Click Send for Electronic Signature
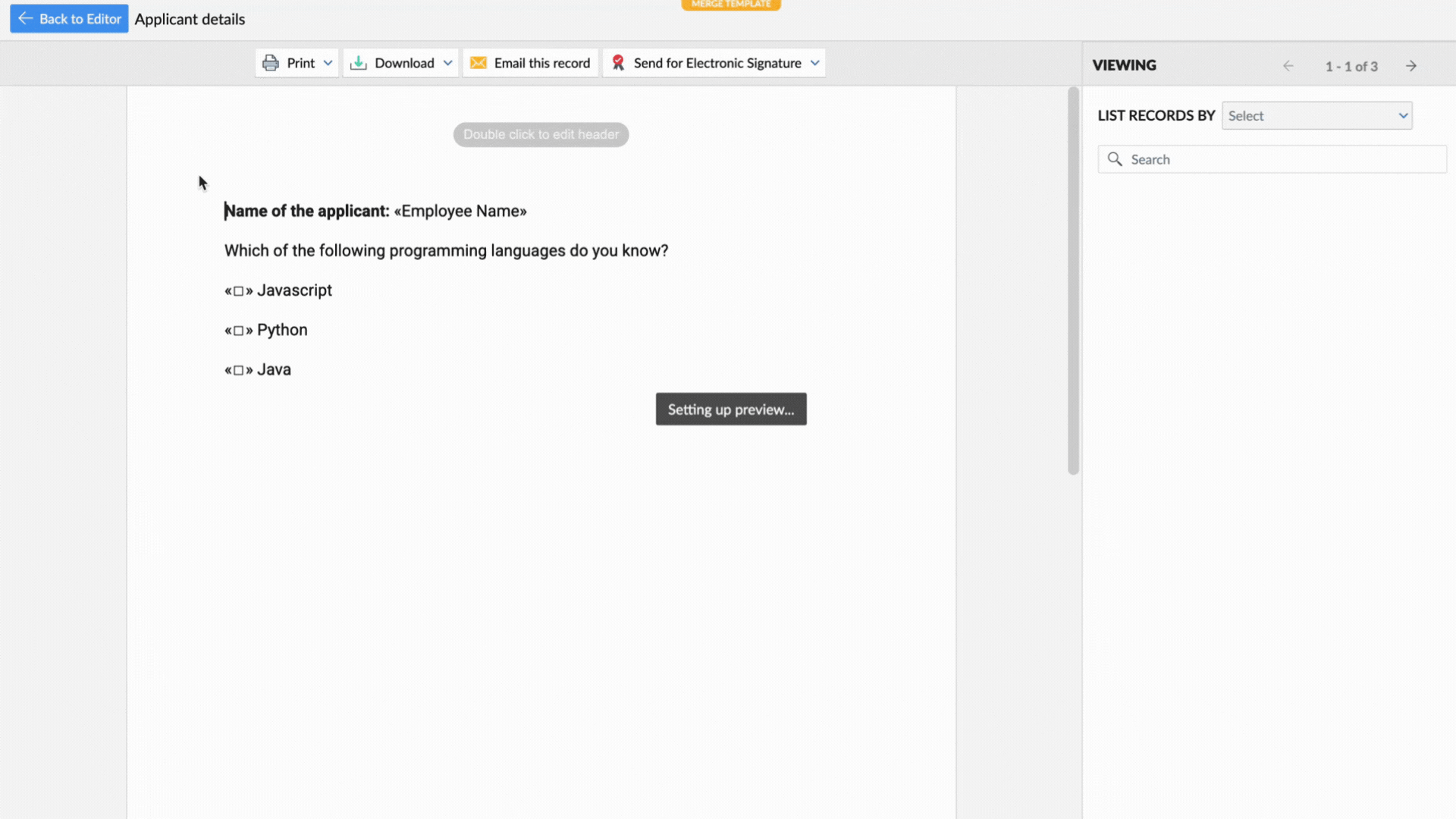Viewport: 1456px width, 819px height. [x=717, y=63]
